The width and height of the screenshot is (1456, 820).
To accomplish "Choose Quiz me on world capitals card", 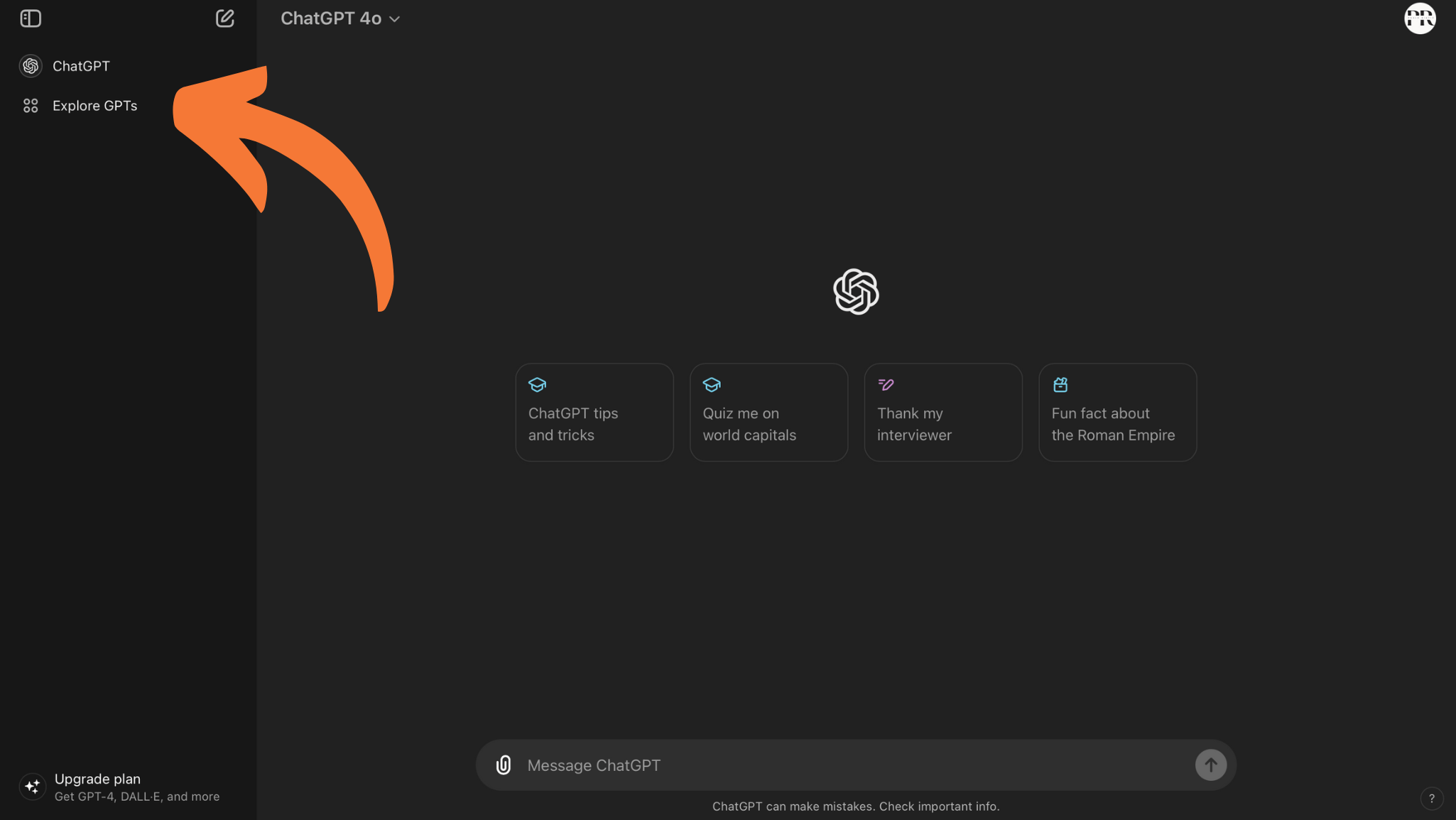I will point(768,412).
